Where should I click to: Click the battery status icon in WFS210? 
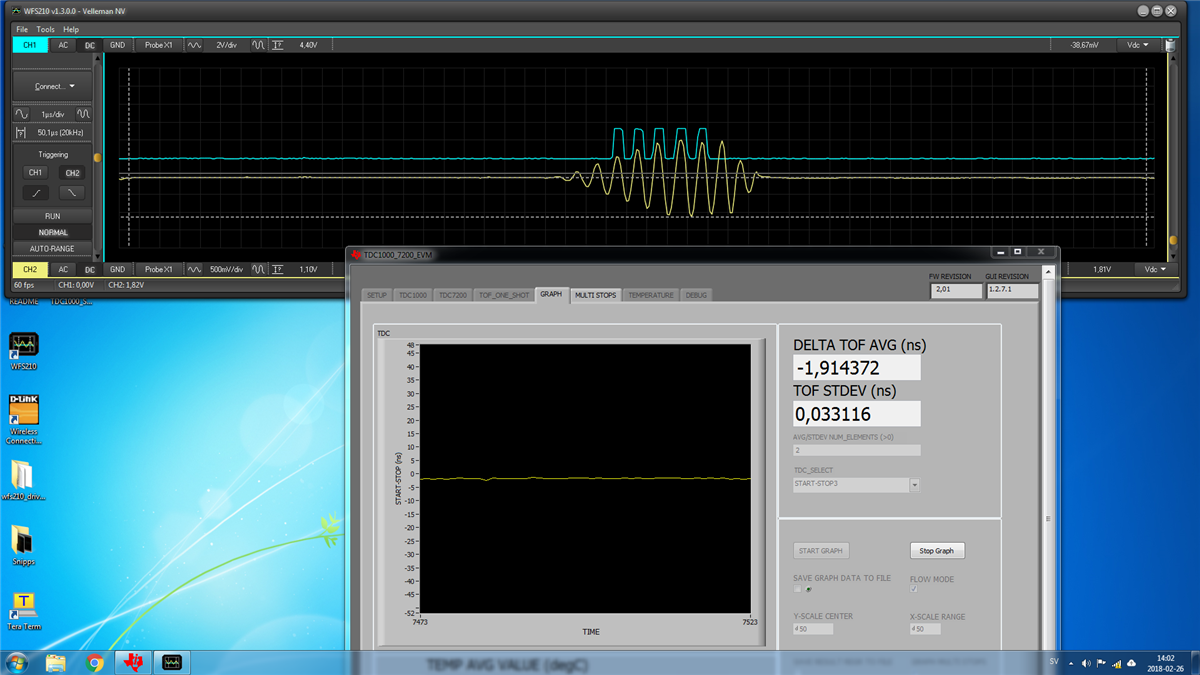(1170, 45)
